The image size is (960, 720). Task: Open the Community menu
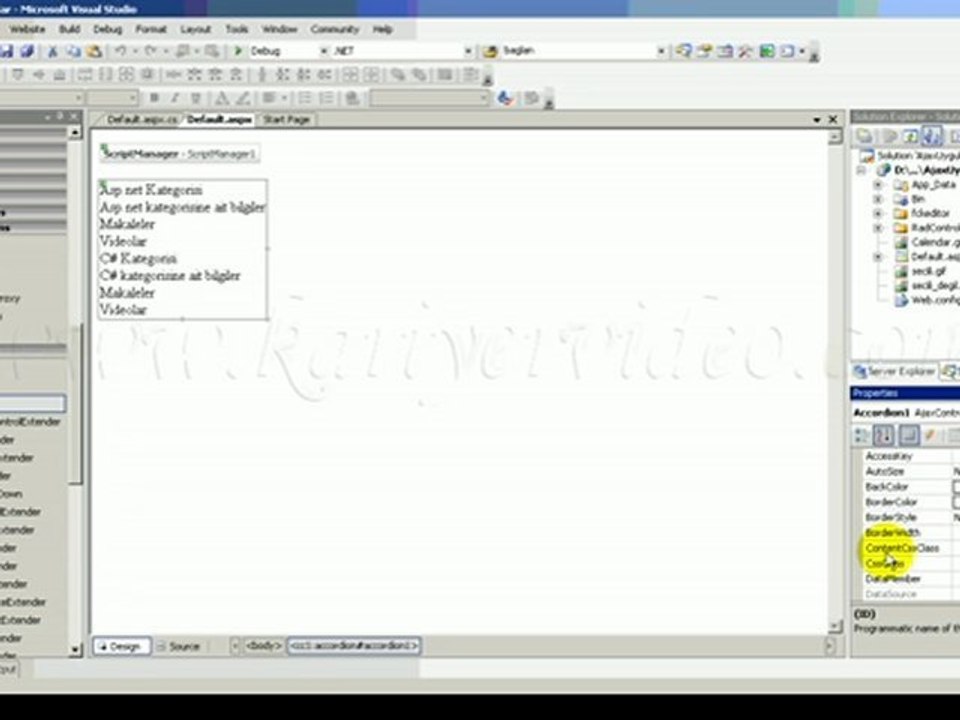(x=334, y=29)
